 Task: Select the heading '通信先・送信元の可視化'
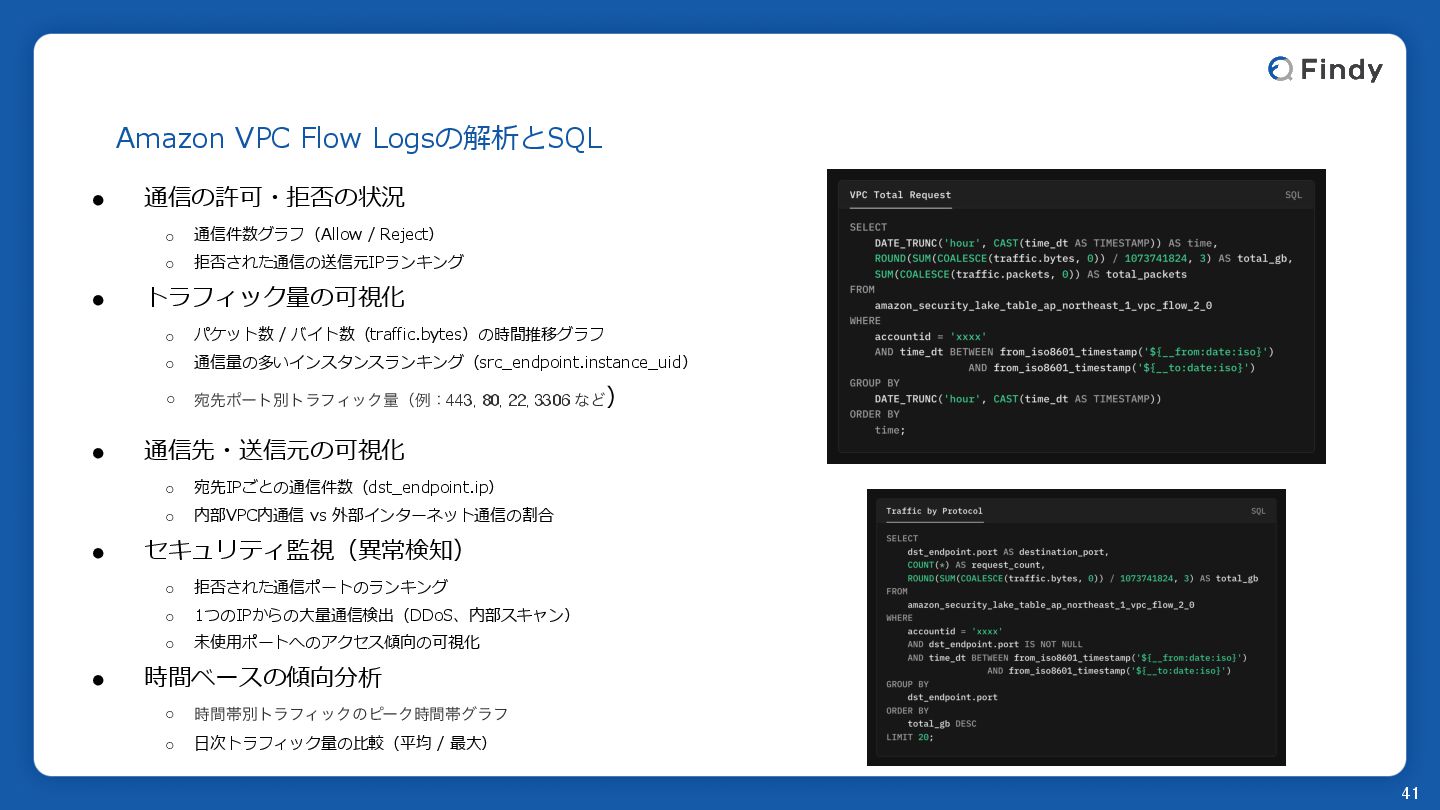tap(274, 450)
